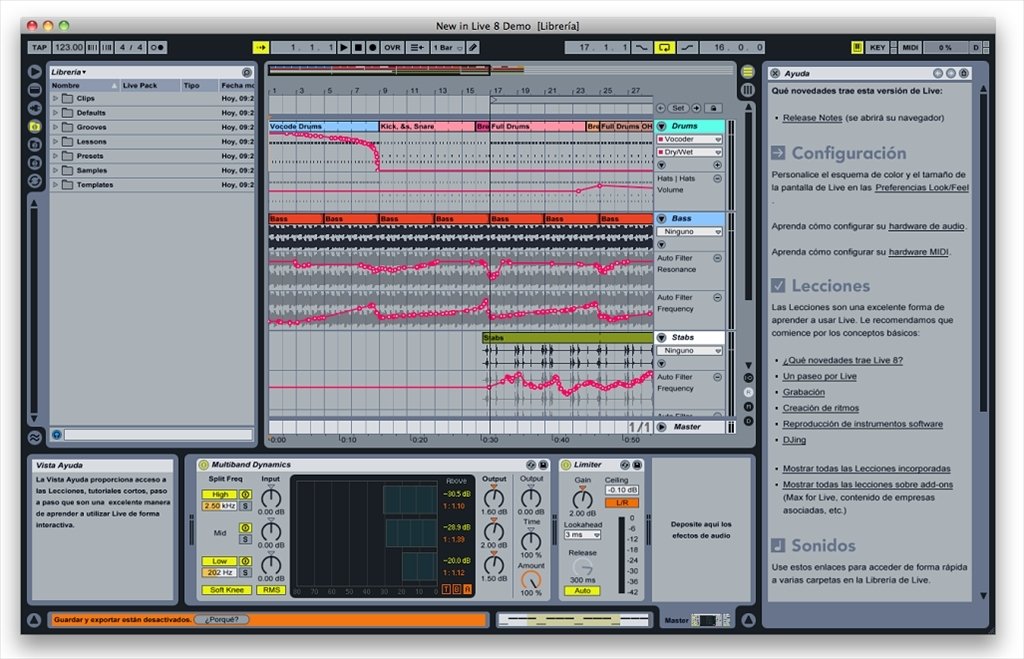The height and width of the screenshot is (659, 1024).
Task: Click the Limiter Auto release button
Action: point(582,590)
